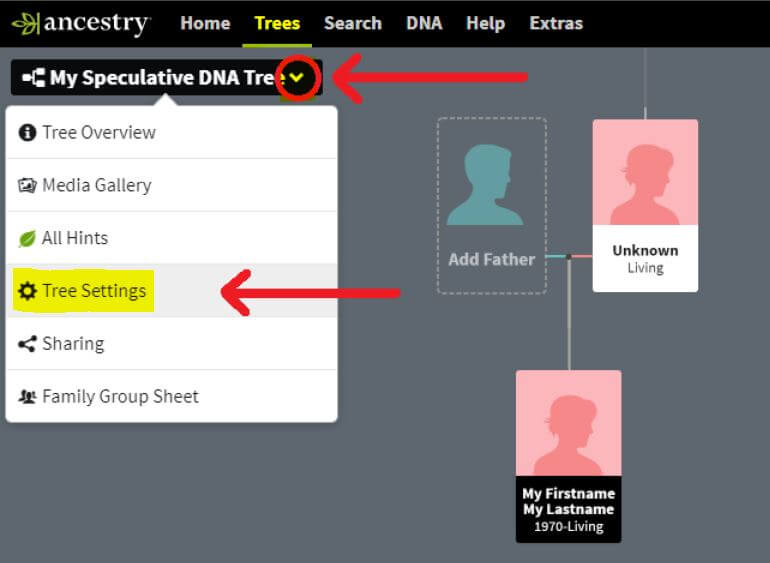Click the Add Father male silhouette

point(485,184)
